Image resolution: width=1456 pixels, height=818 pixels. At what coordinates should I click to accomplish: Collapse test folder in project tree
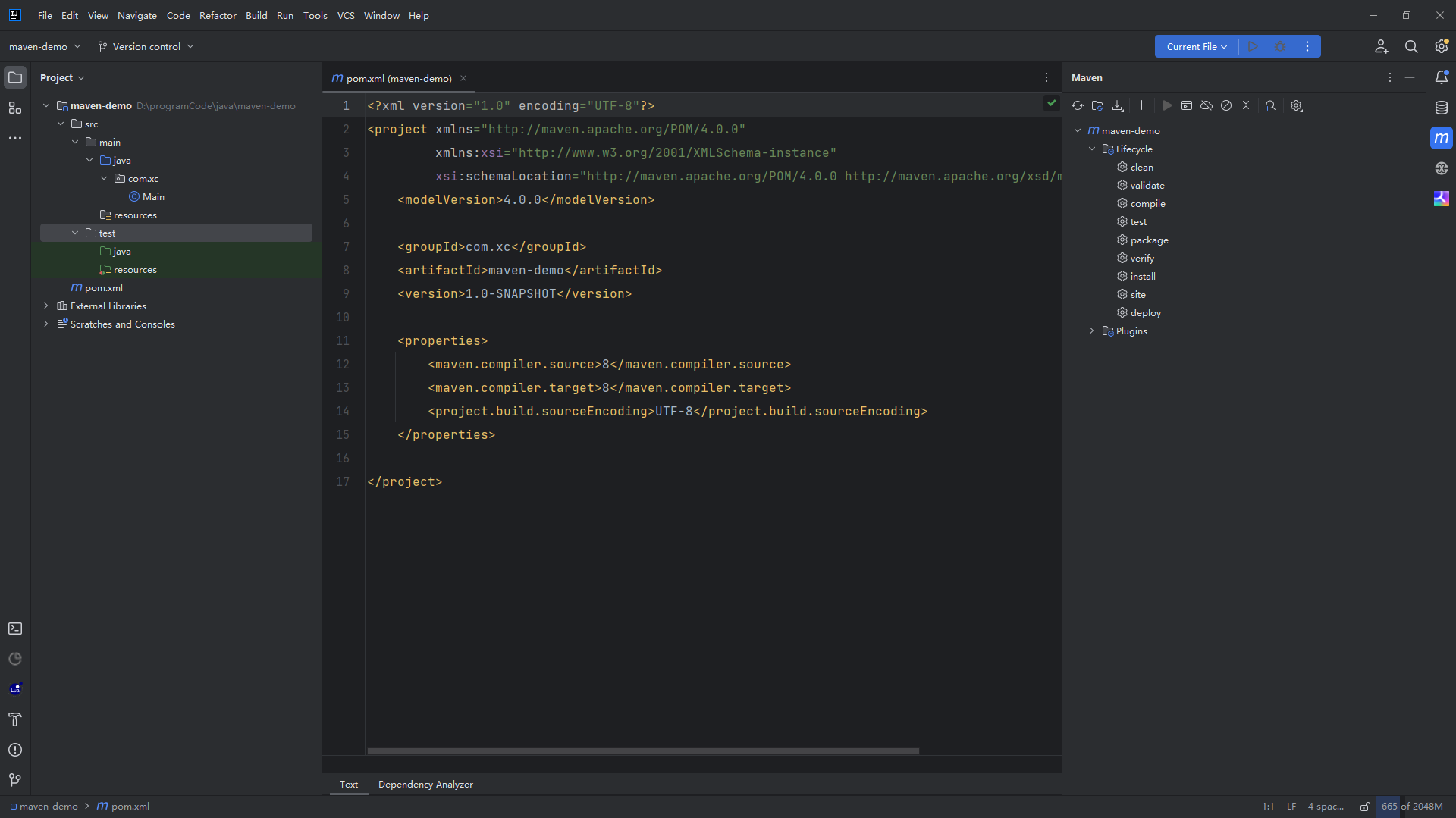click(x=75, y=233)
